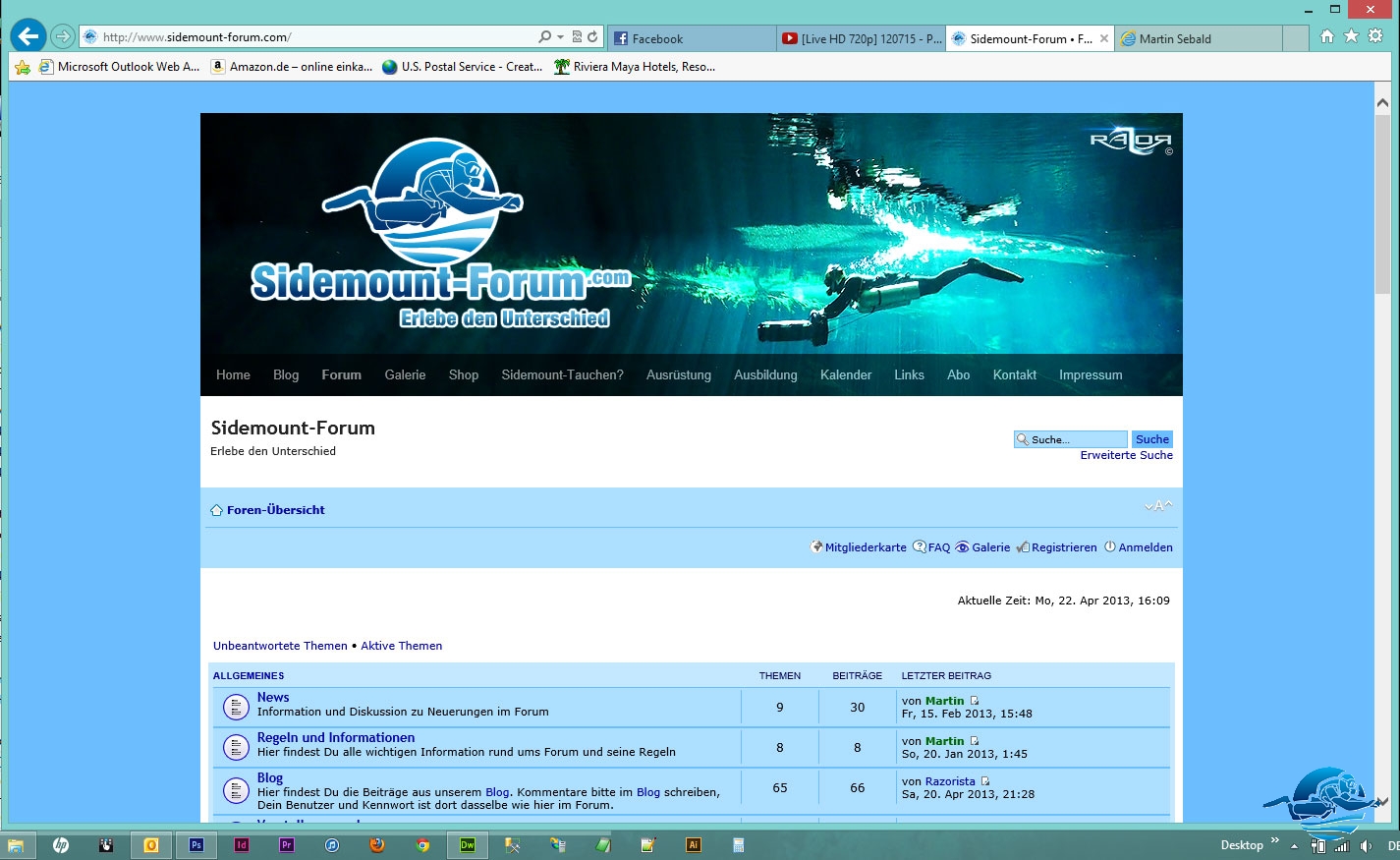This screenshot has height=860, width=1400.
Task: Open the Favorites star icon in the browser toolbar
Action: tap(1351, 36)
